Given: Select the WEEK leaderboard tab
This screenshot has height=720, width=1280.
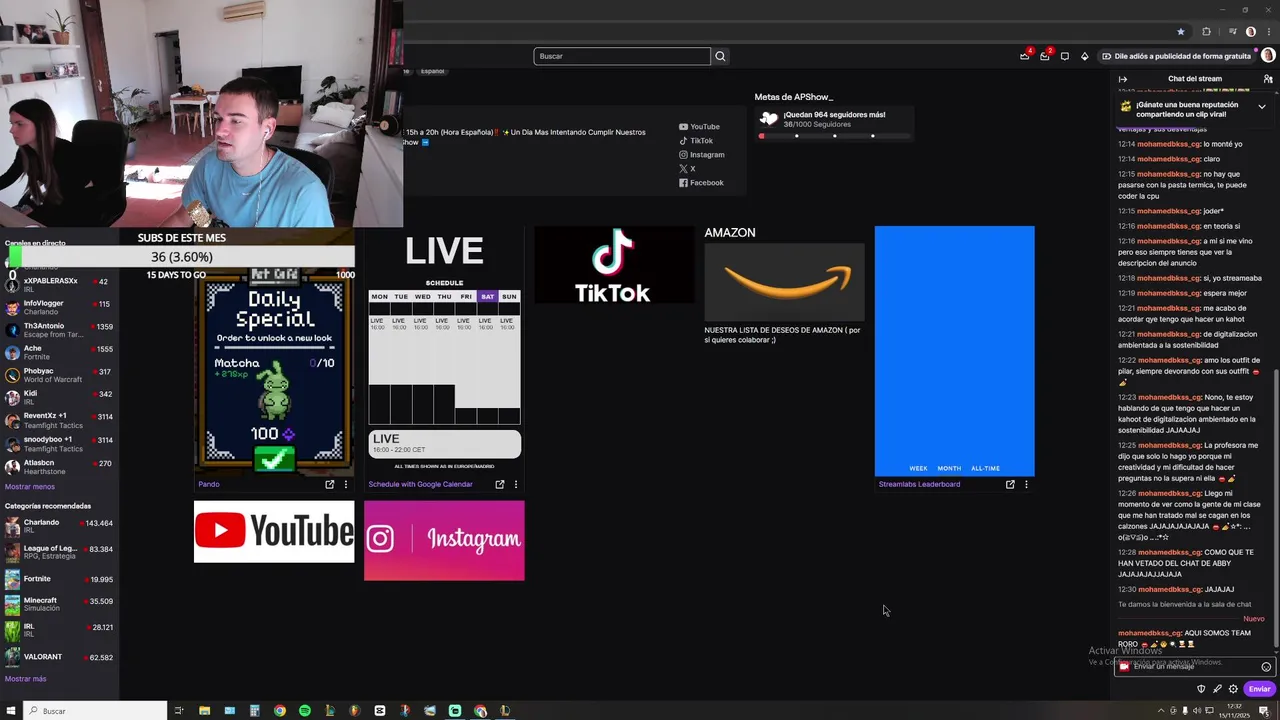Looking at the screenshot, I should 918,468.
